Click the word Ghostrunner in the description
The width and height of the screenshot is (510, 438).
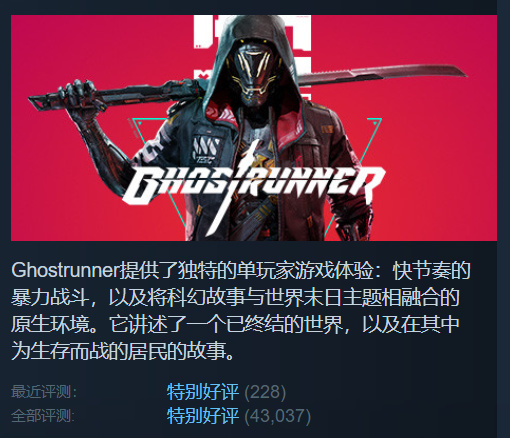tap(65, 271)
